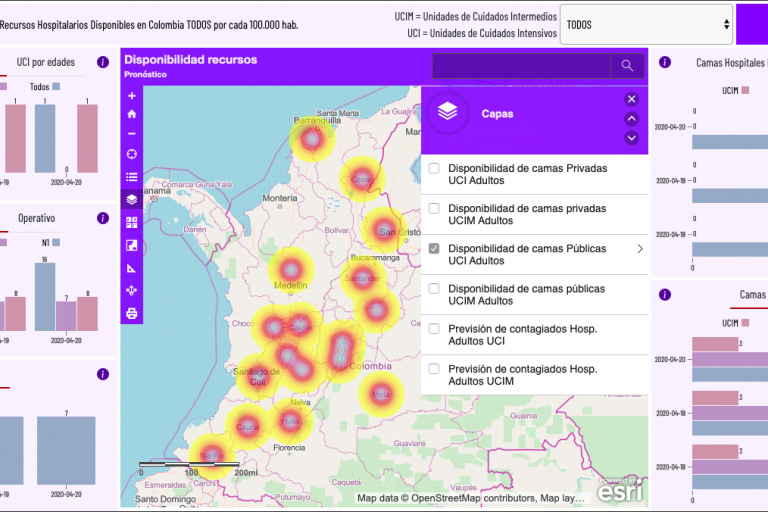This screenshot has width=768, height=512.
Task: Enable Disponibilidad de camas privadas UCIM Adultos
Action: click(x=434, y=209)
